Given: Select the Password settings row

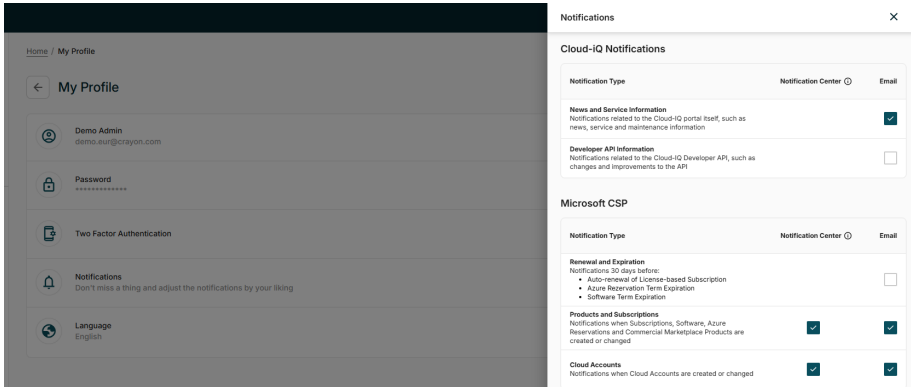Looking at the screenshot, I should (x=287, y=185).
